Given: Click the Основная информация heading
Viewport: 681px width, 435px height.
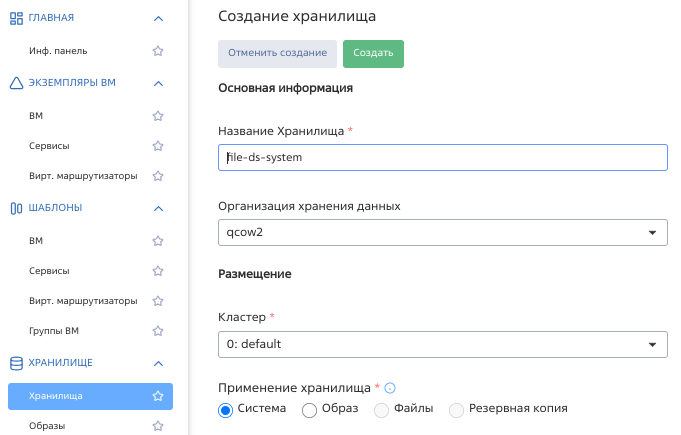Looking at the screenshot, I should [285, 88].
